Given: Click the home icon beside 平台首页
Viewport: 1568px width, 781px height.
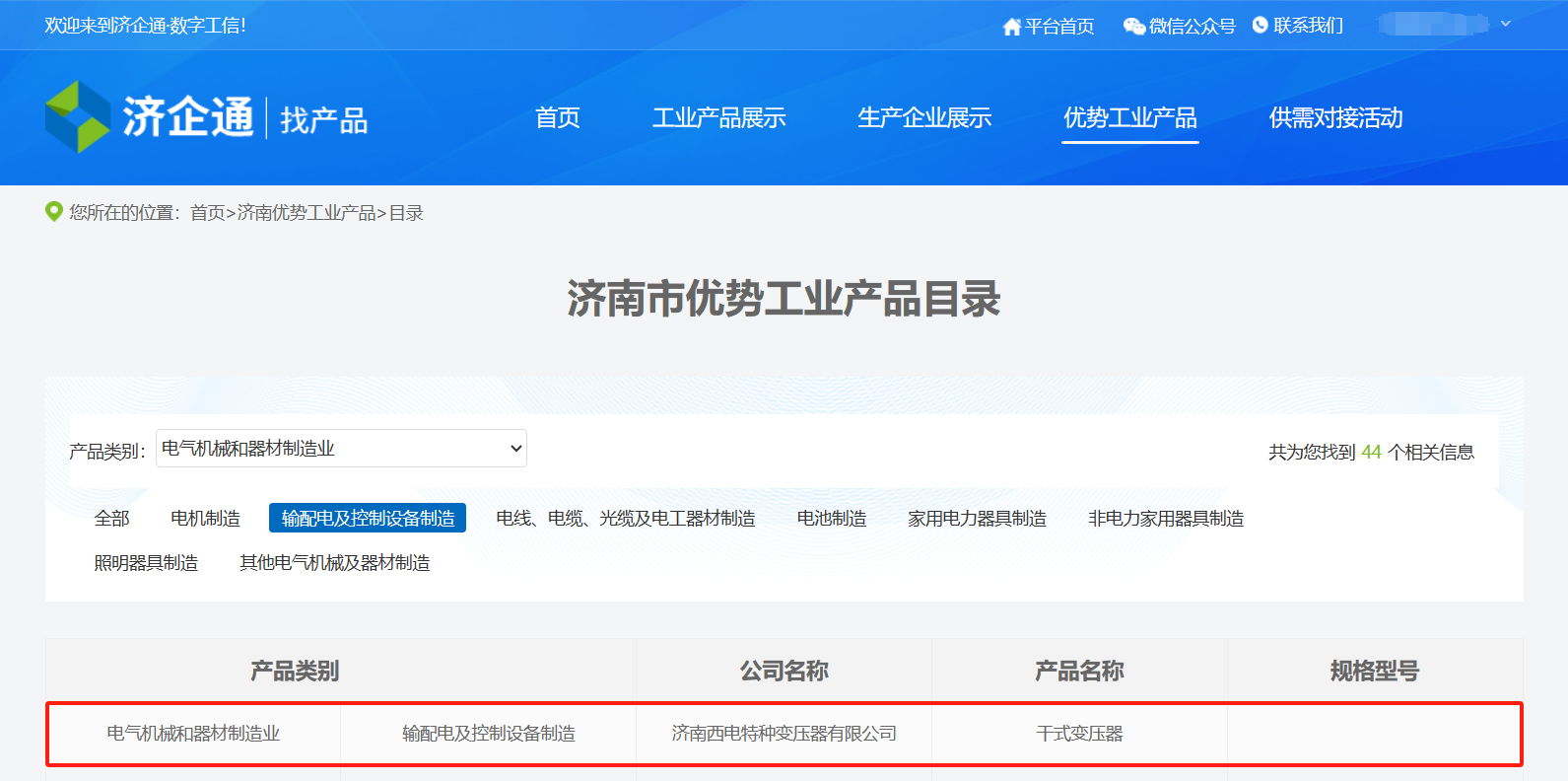Looking at the screenshot, I should 1011,27.
